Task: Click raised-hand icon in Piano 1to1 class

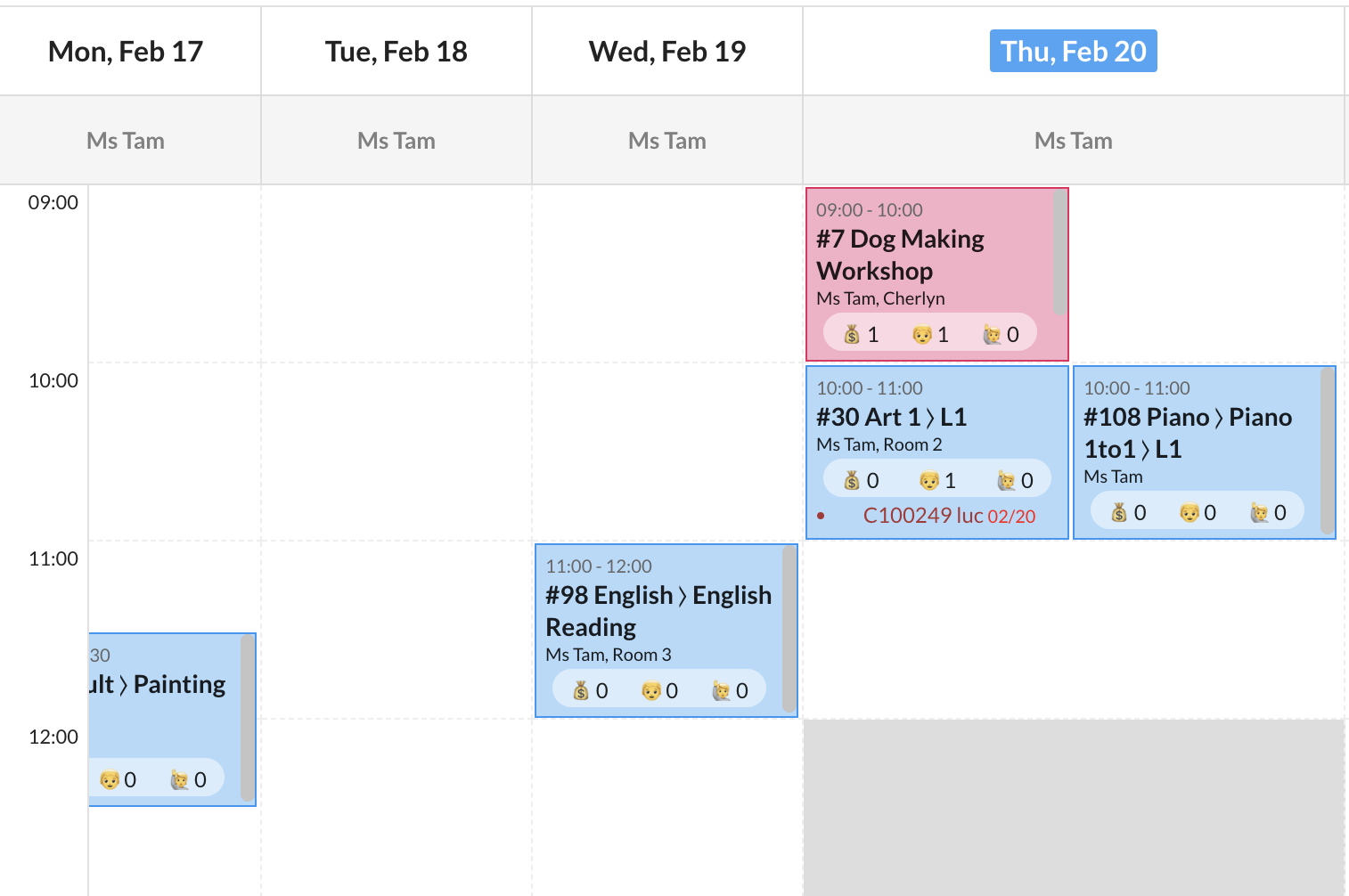Action: tap(1259, 513)
